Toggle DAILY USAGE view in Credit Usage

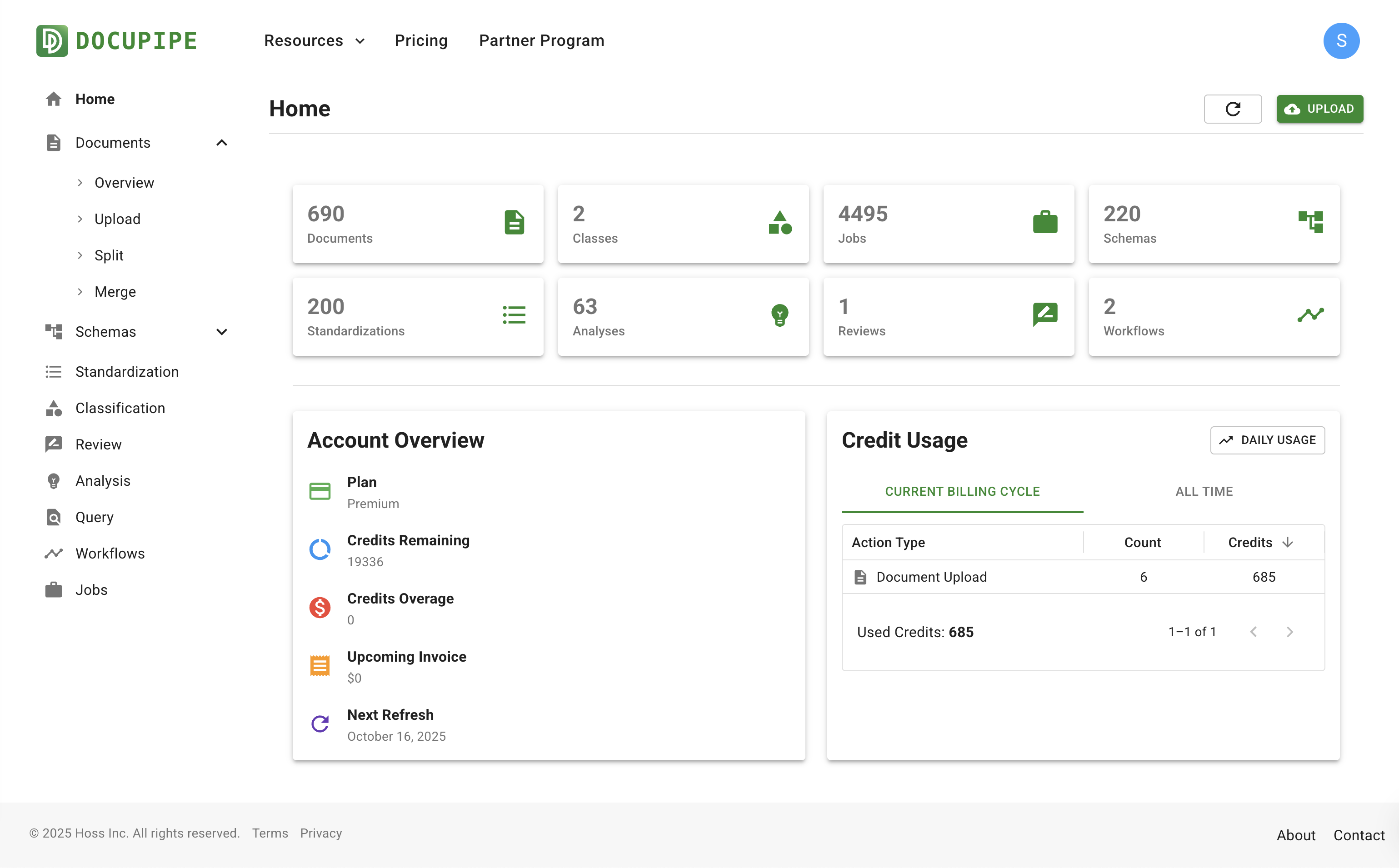tap(1268, 440)
